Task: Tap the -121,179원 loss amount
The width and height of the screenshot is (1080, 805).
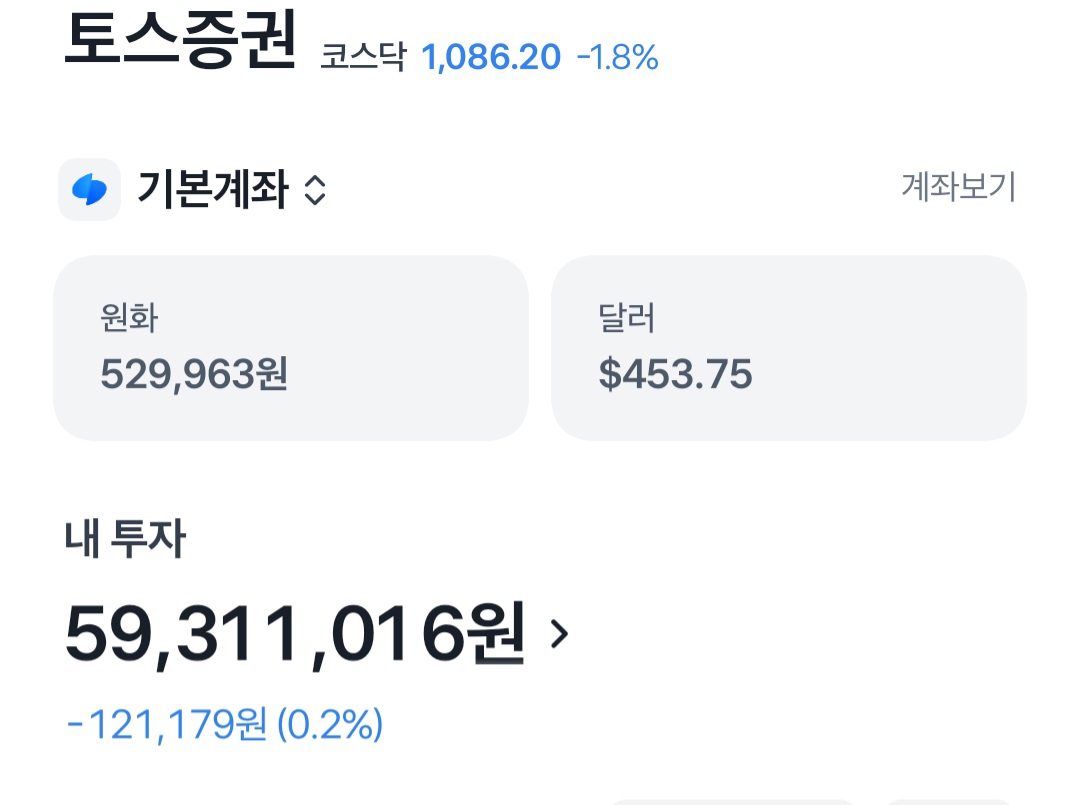Action: pyautogui.click(x=166, y=725)
